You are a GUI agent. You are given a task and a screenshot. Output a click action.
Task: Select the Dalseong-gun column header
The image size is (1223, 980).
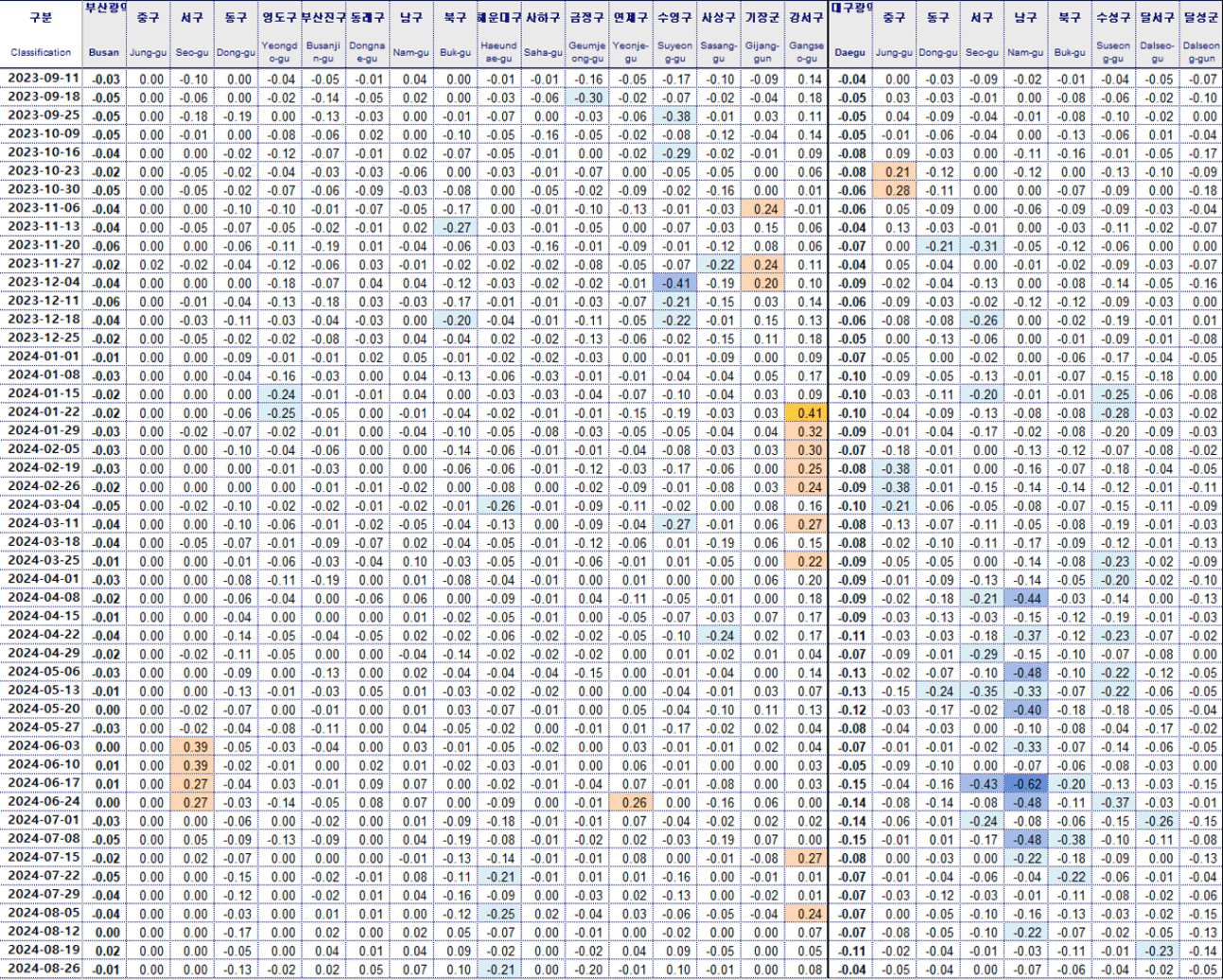tap(1200, 52)
